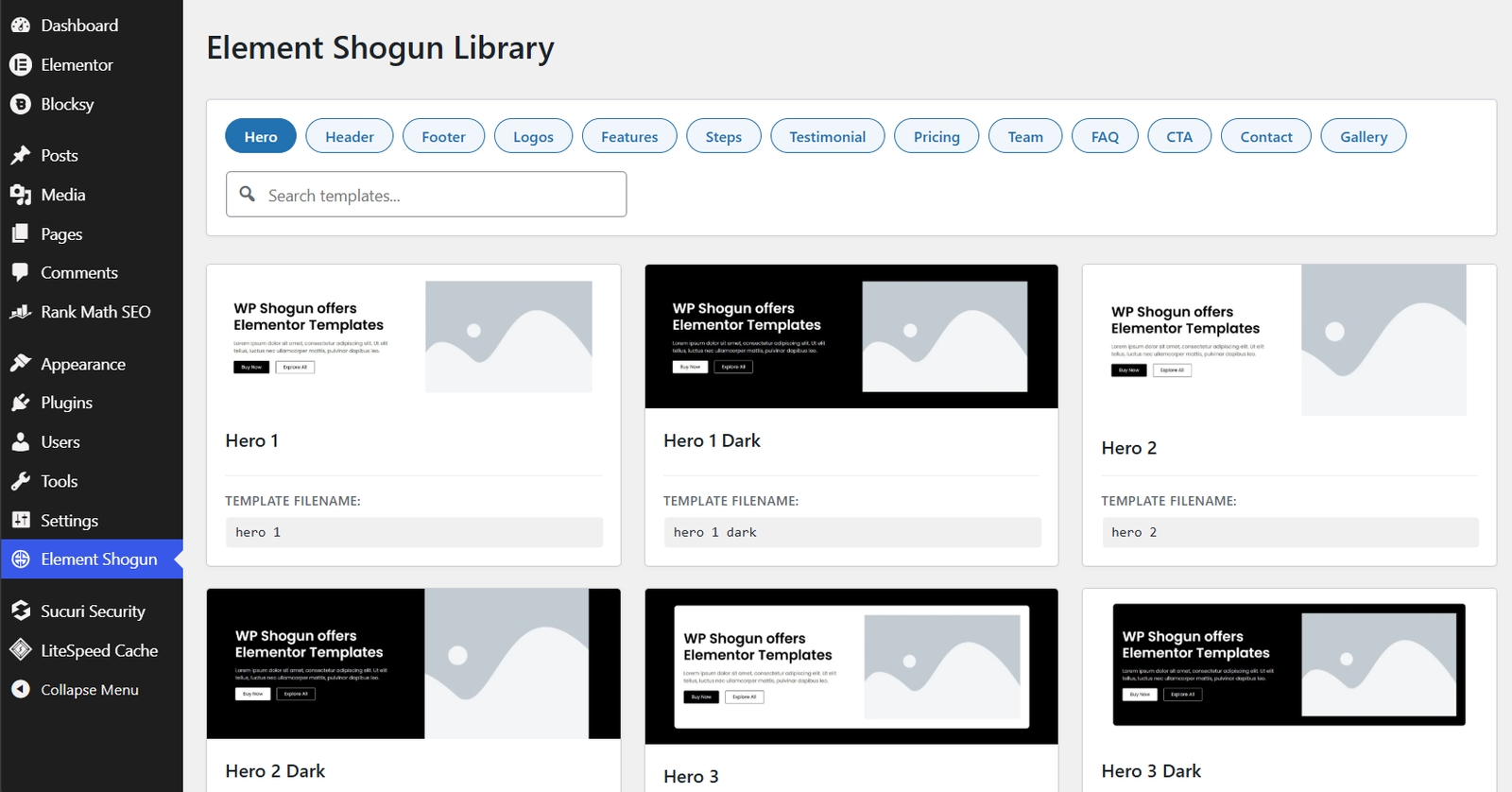Click the Collapse Menu arrow icon
The height and width of the screenshot is (792, 1512).
21,690
